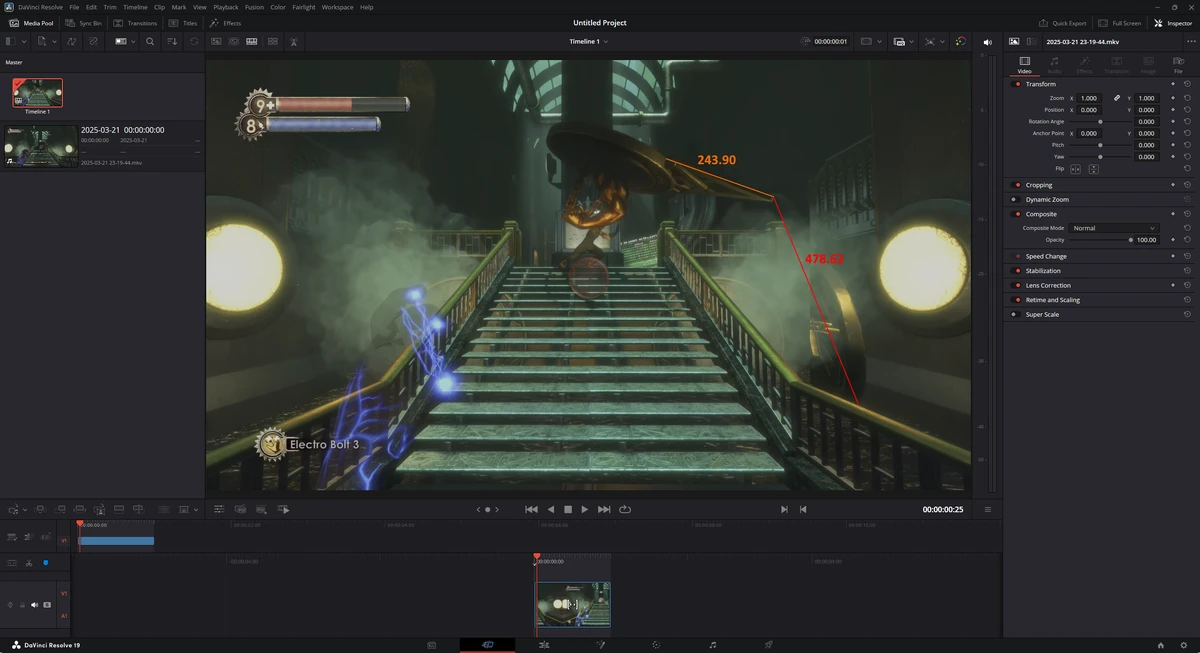
Task: Open the Project Manager home icon
Action: (1160, 645)
